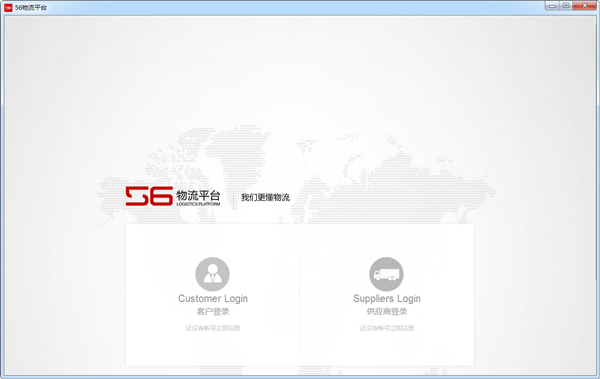600x379 pixels.
Task: Click the red 56 logo mark
Action: (x=149, y=196)
